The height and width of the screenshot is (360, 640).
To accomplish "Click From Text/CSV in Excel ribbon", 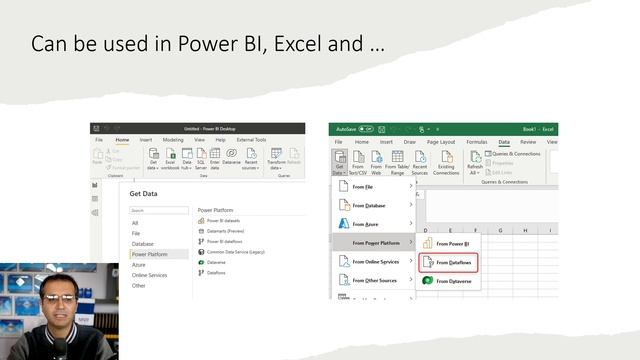I will click(358, 163).
